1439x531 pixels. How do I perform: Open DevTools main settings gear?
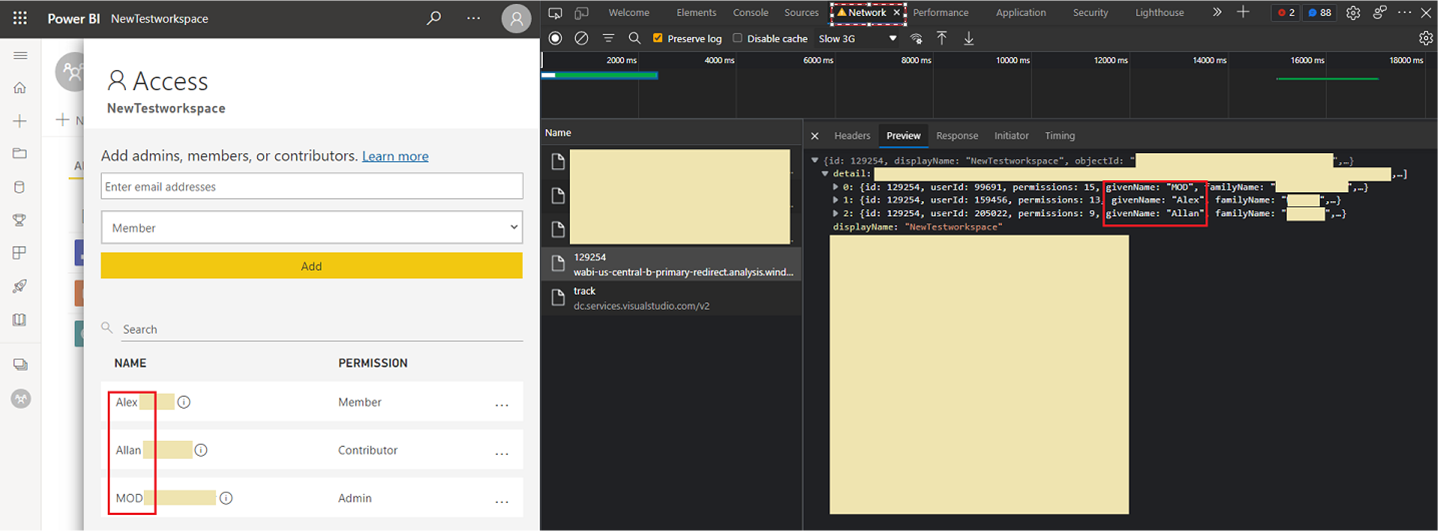click(1353, 13)
